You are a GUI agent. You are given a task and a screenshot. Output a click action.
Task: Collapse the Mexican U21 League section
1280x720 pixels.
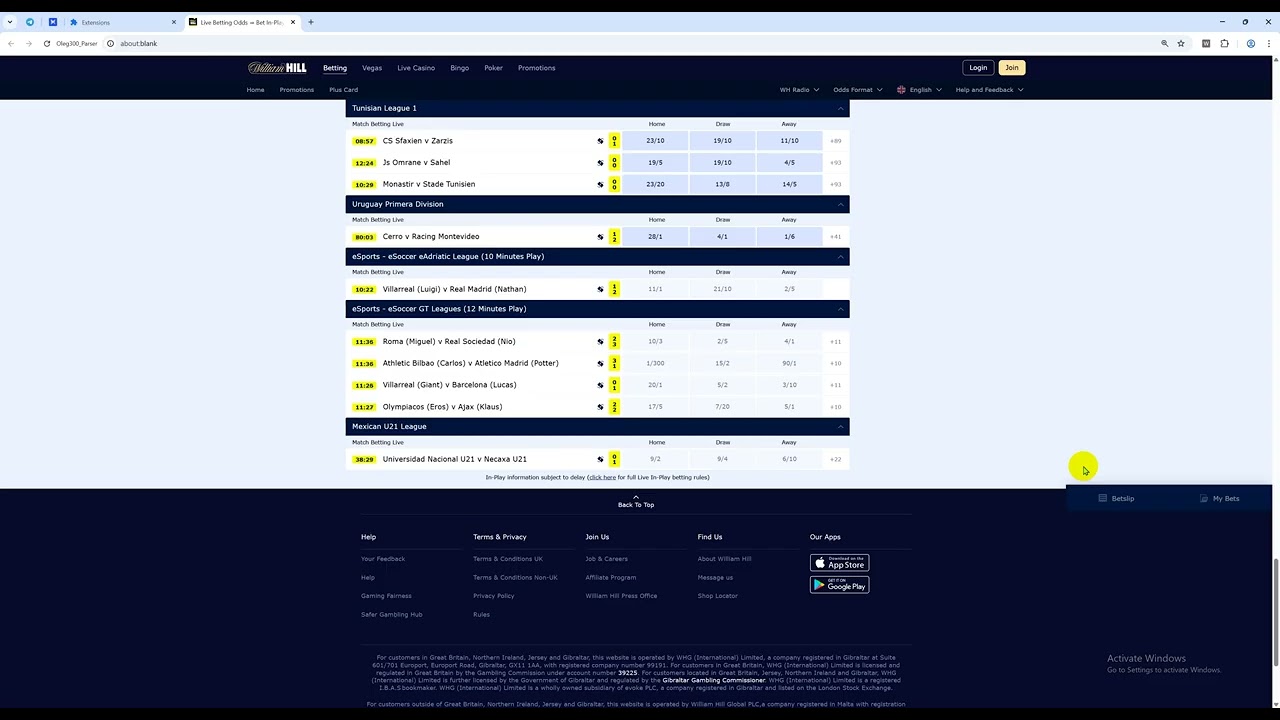(841, 427)
